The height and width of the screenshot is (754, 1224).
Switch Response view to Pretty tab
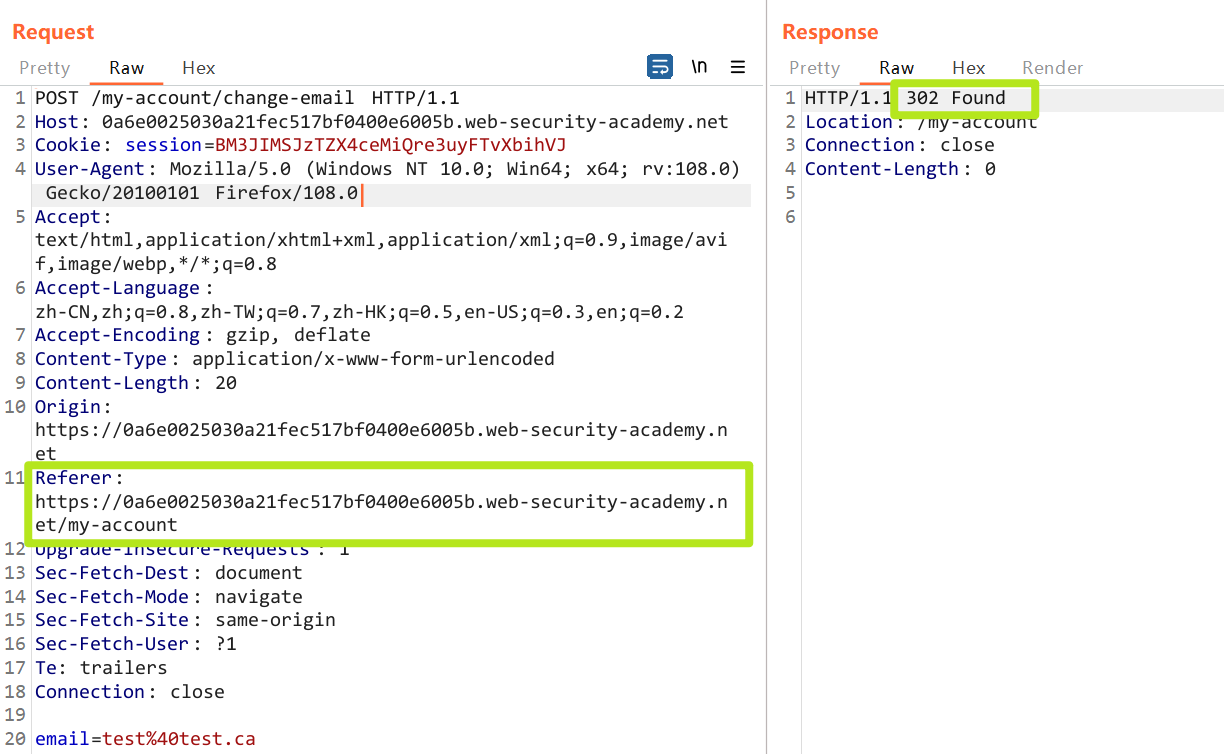tap(814, 68)
